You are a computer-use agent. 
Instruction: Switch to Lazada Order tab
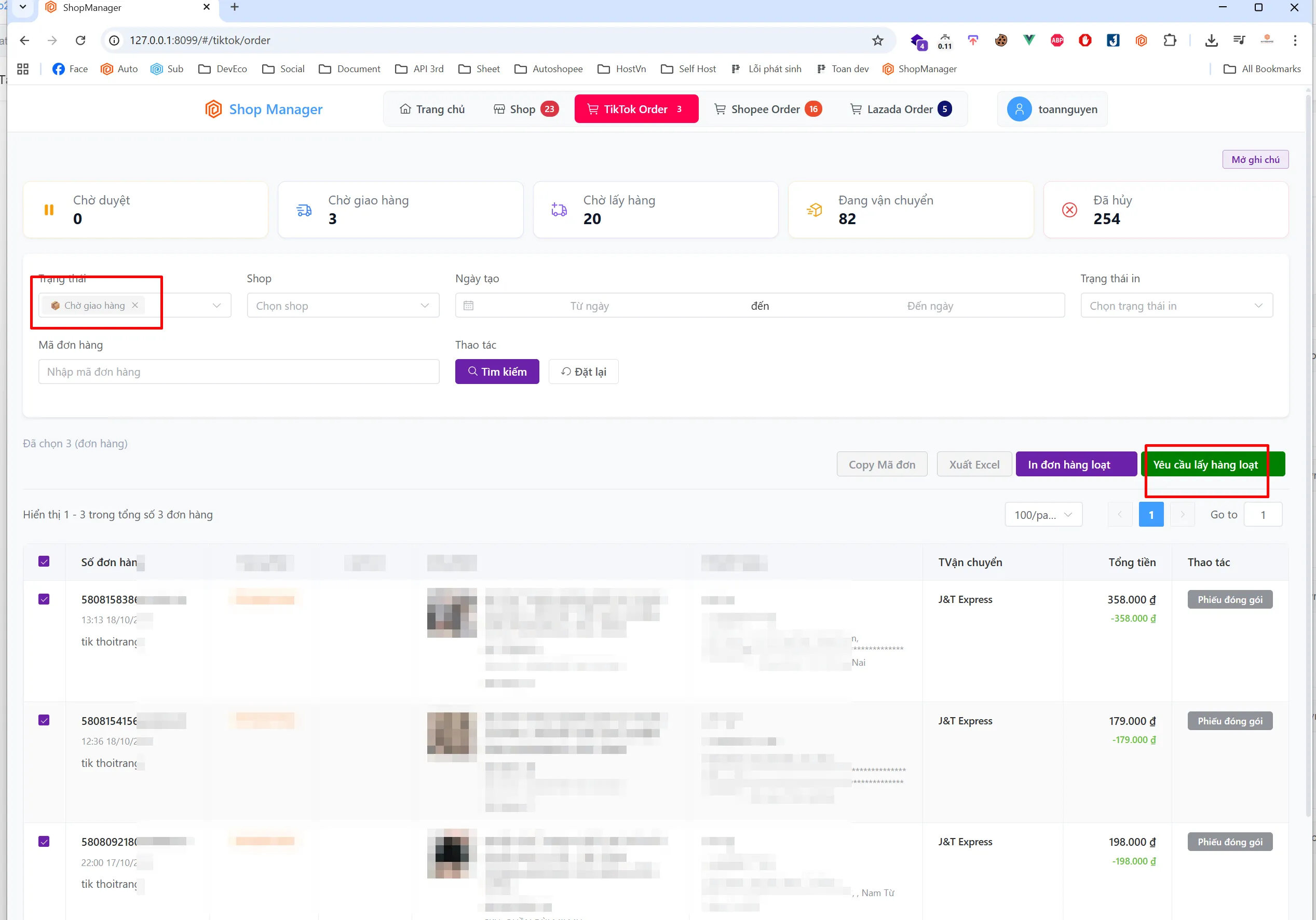tap(901, 109)
